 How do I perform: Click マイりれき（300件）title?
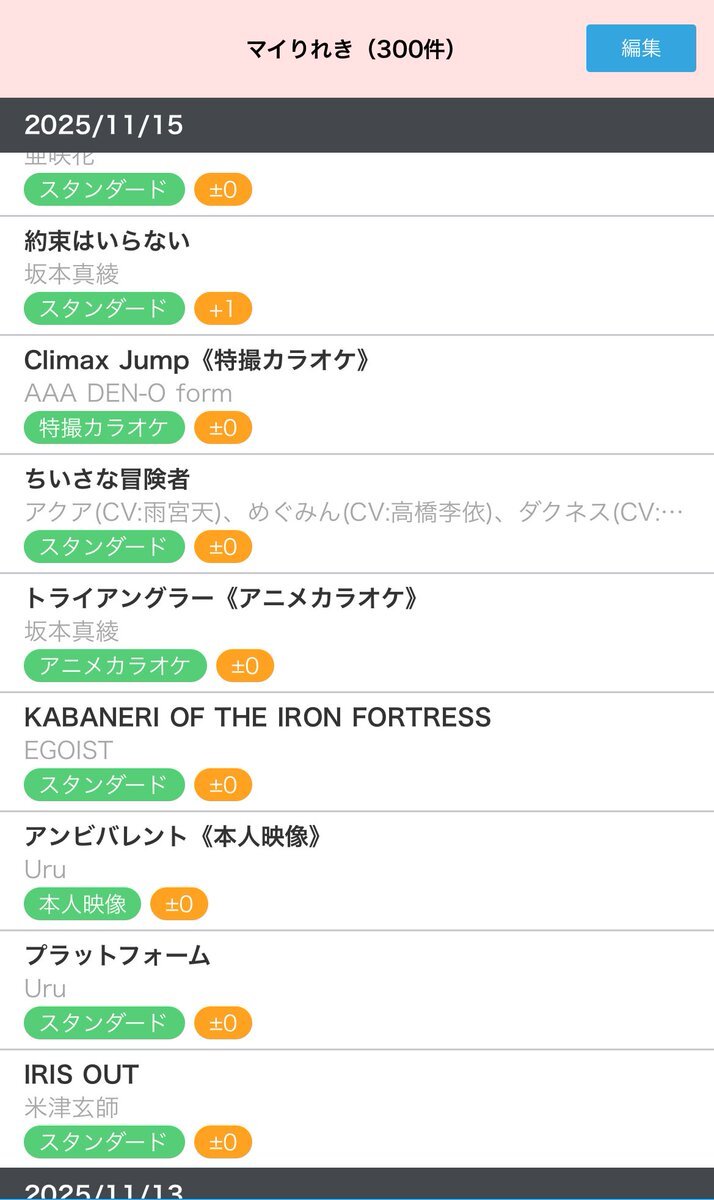(350, 49)
